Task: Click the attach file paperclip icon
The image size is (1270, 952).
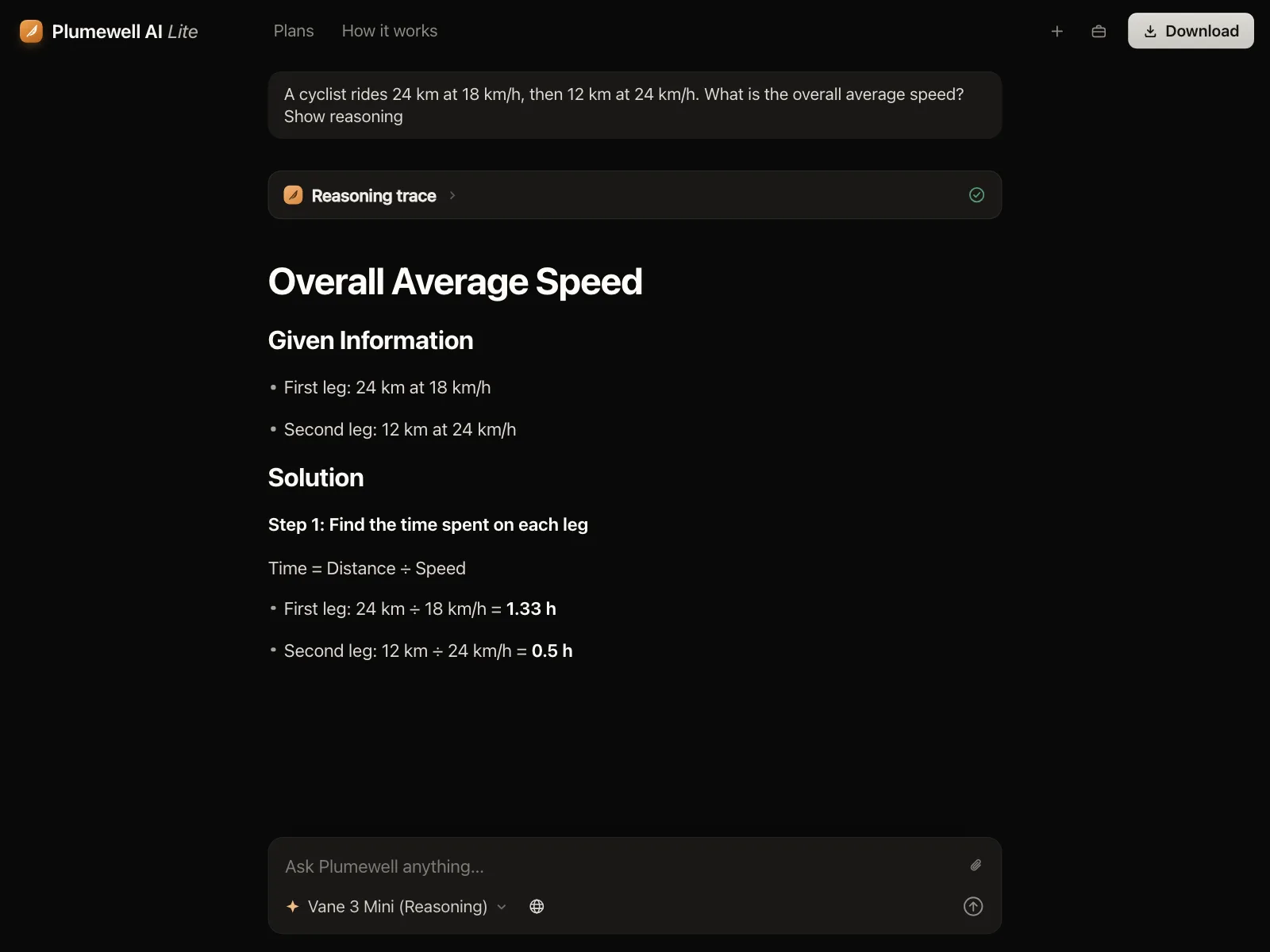Action: [976, 866]
